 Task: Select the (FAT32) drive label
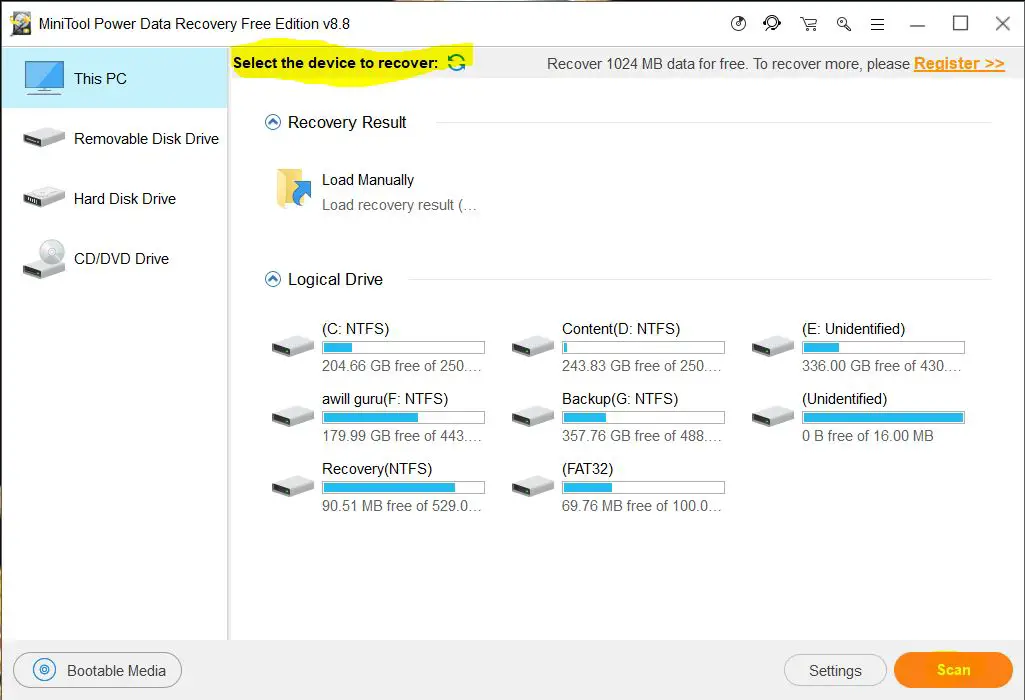588,469
